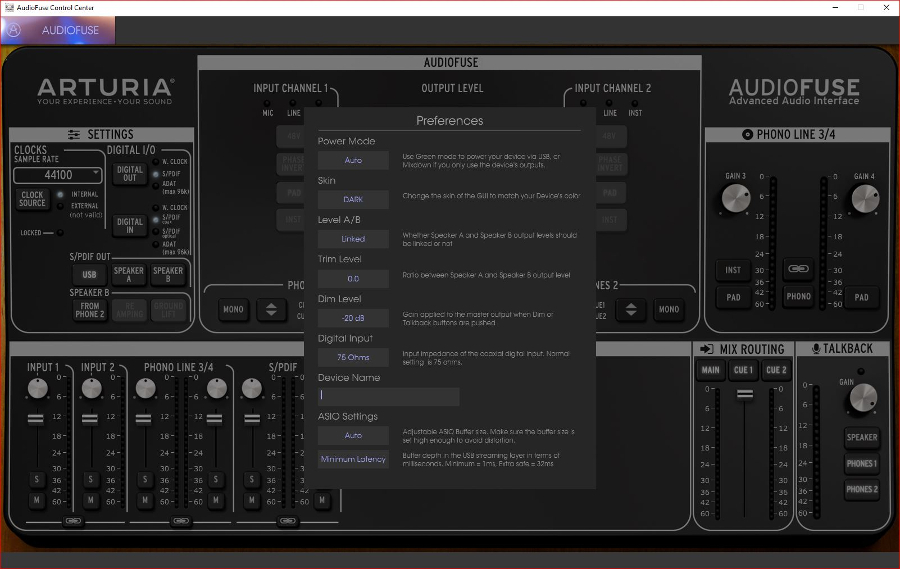Solo the Input 2 channel

tap(91, 479)
